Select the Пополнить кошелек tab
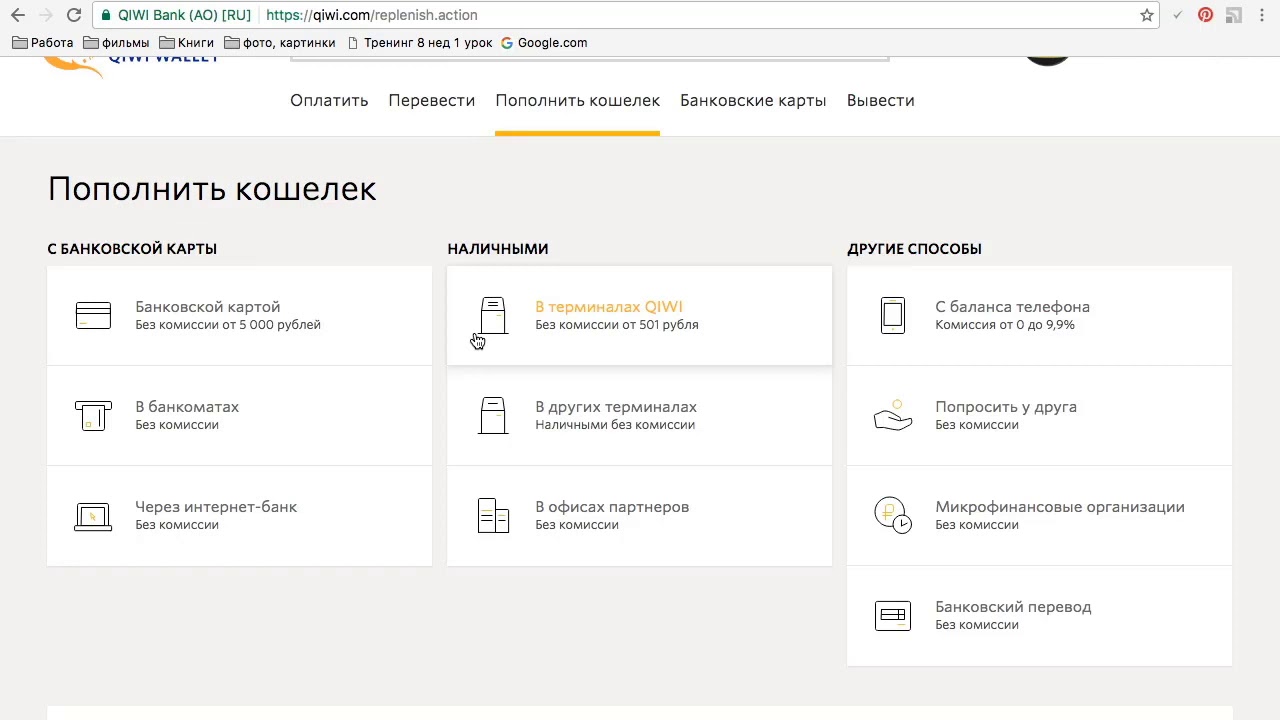The image size is (1280, 720). click(577, 100)
